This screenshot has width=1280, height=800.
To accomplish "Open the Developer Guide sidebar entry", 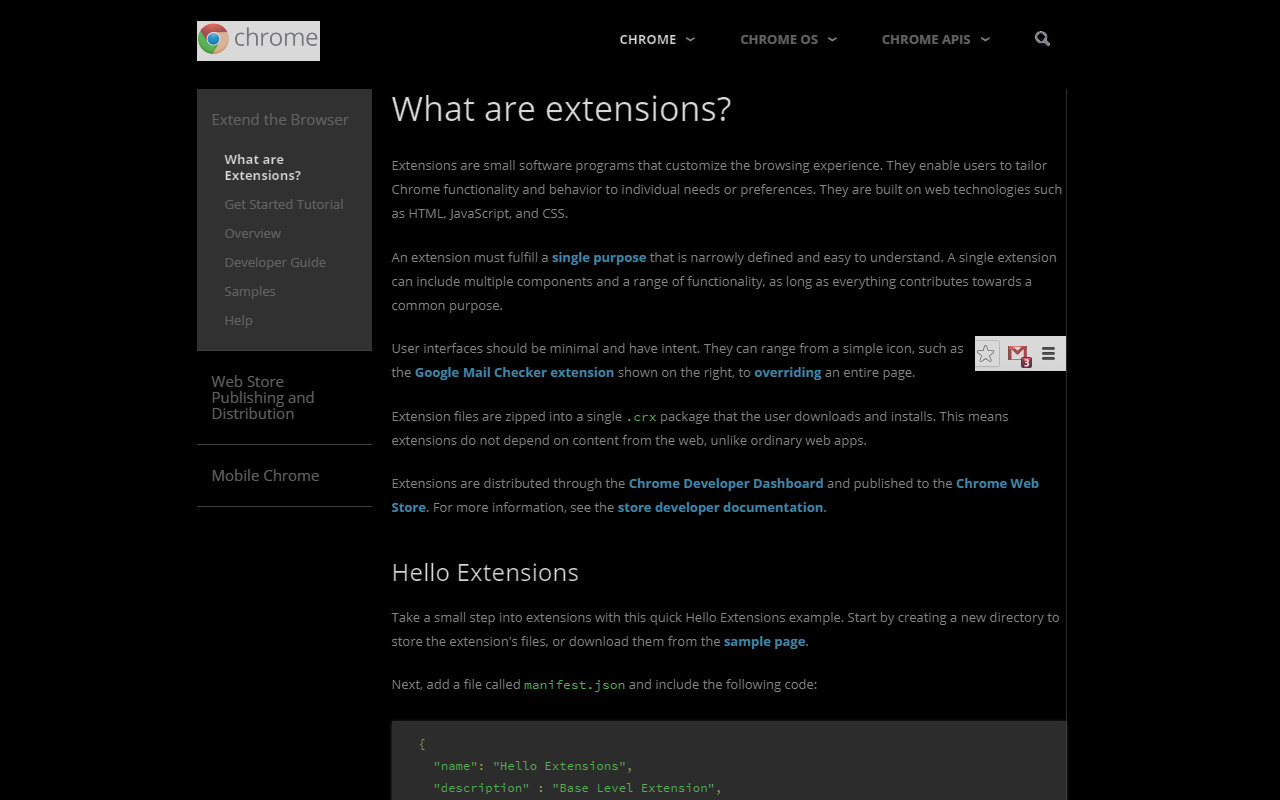I will tap(275, 262).
